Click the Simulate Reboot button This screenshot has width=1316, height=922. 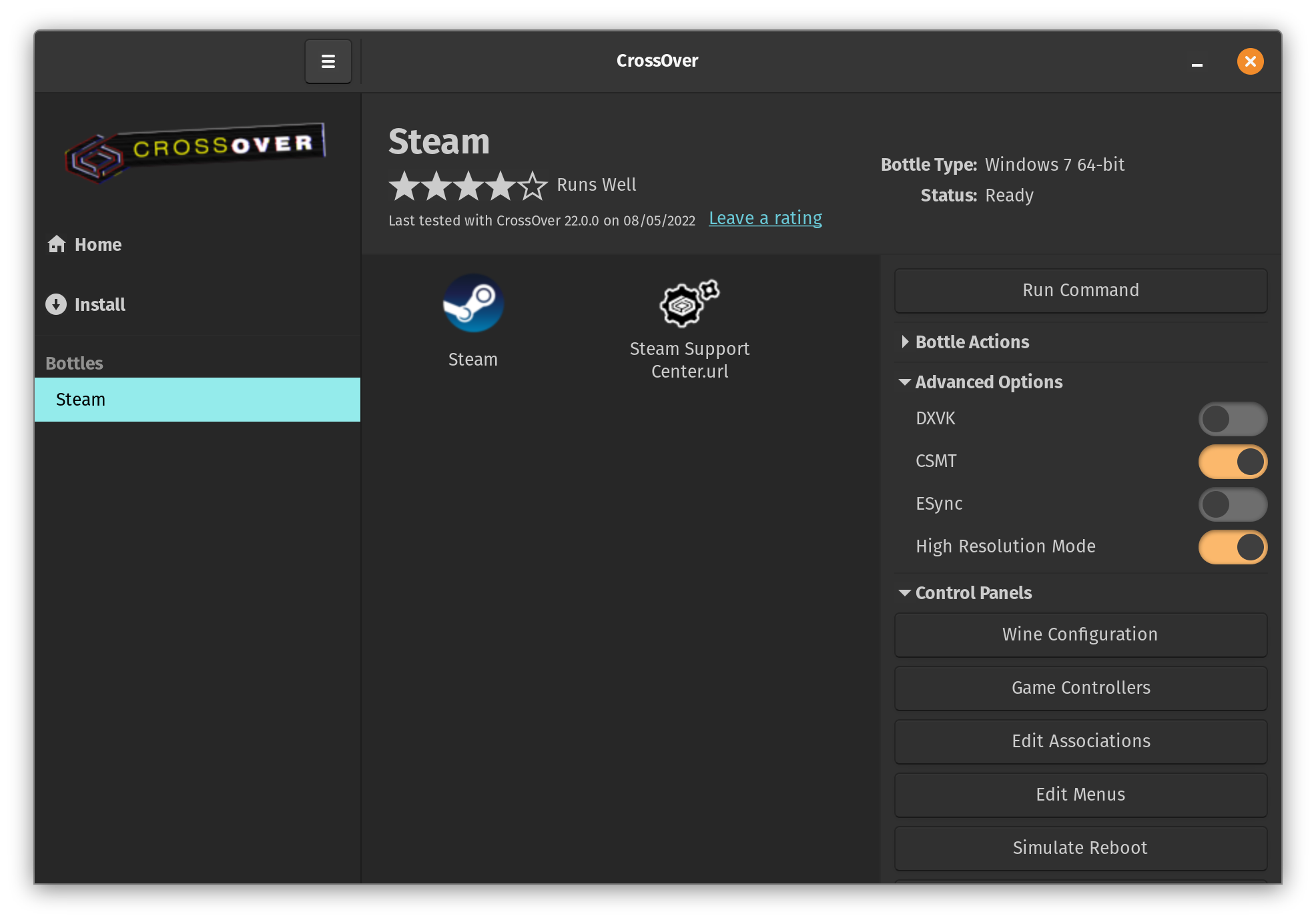(1080, 848)
